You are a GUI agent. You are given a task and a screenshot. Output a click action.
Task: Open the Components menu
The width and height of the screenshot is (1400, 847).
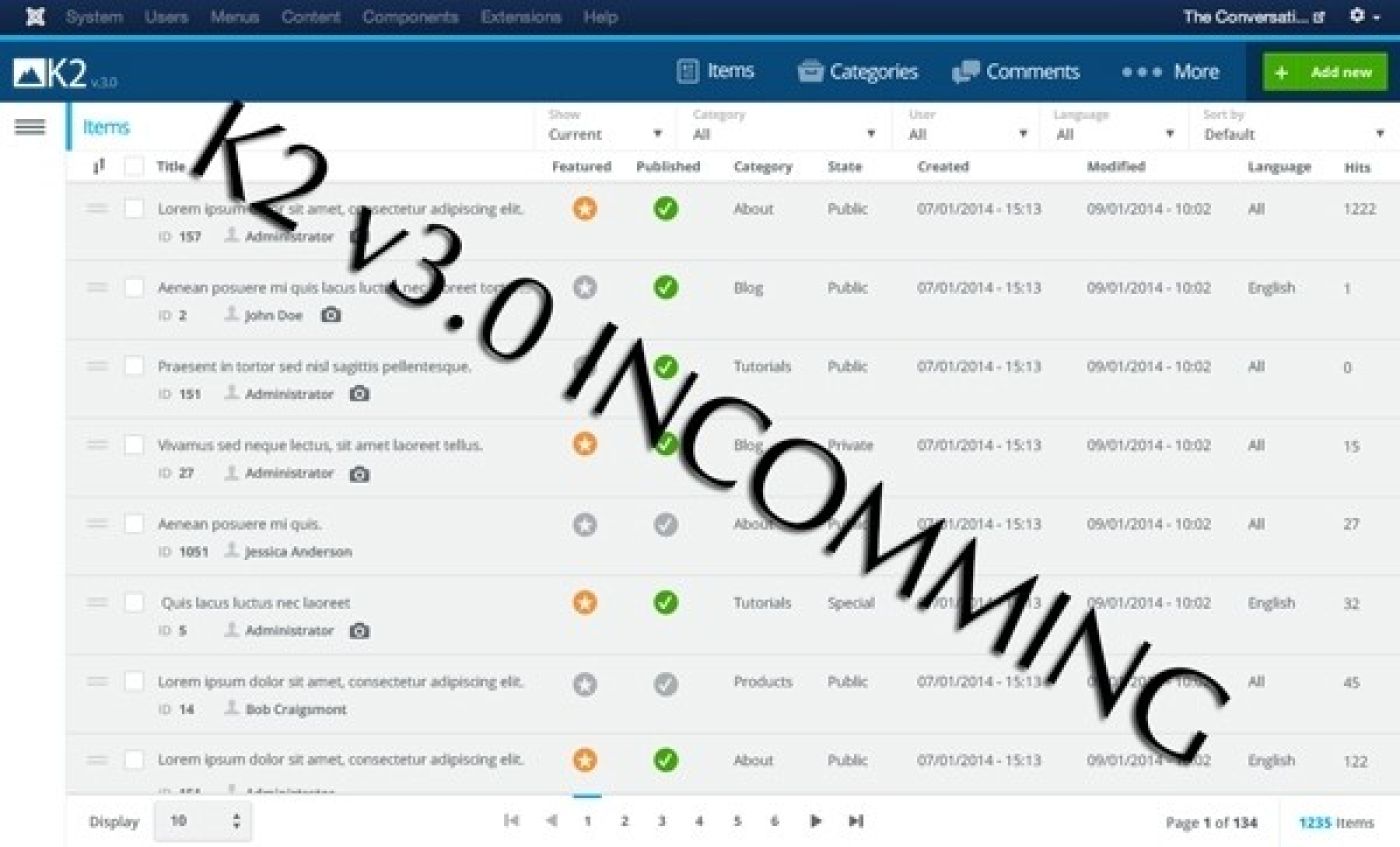pyautogui.click(x=410, y=17)
